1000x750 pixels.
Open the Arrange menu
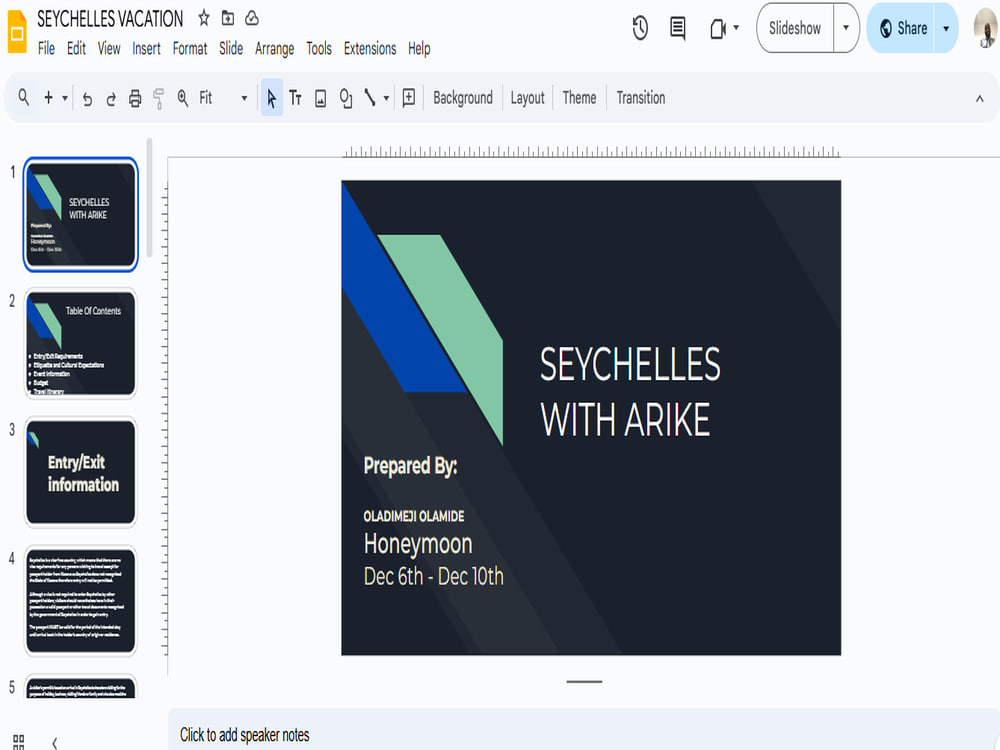[274, 48]
